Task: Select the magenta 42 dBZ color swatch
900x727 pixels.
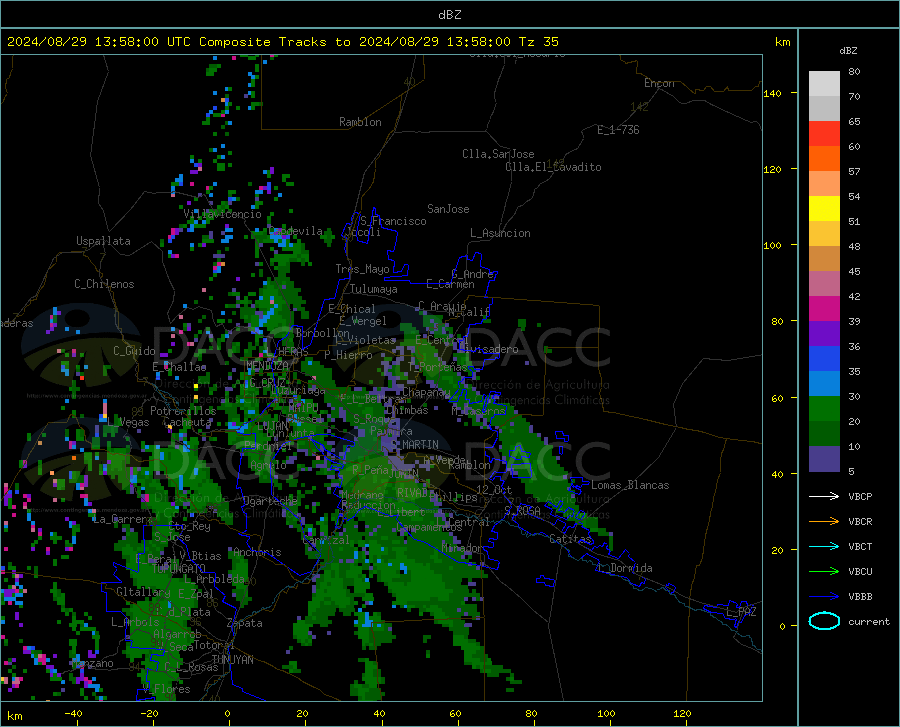Action: click(x=824, y=309)
